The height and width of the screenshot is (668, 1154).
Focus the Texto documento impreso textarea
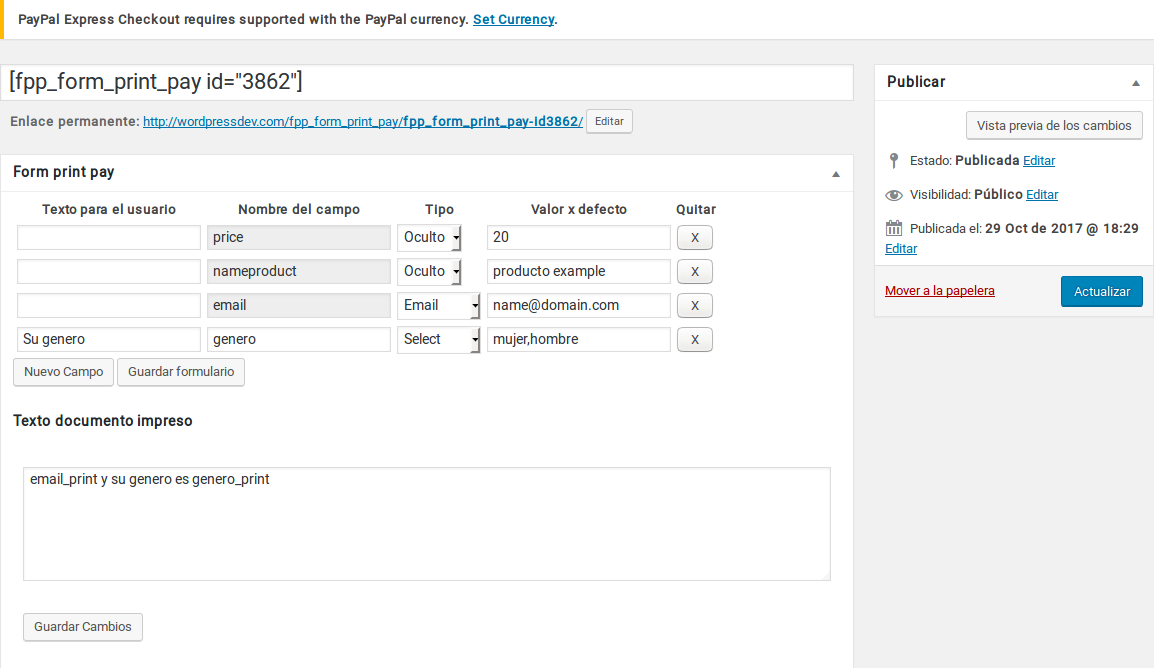[427, 524]
